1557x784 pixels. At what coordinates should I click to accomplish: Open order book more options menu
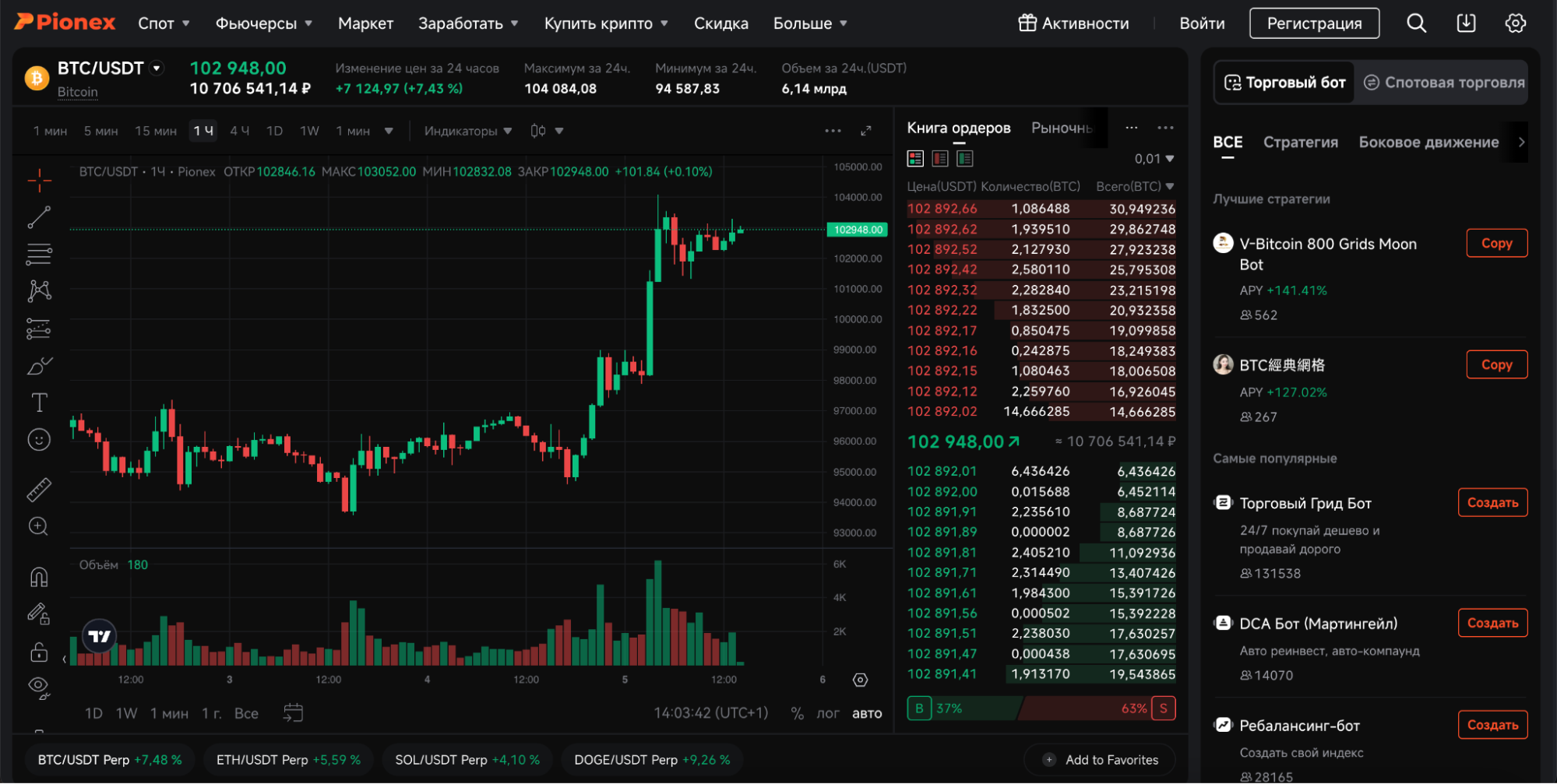(x=1165, y=128)
